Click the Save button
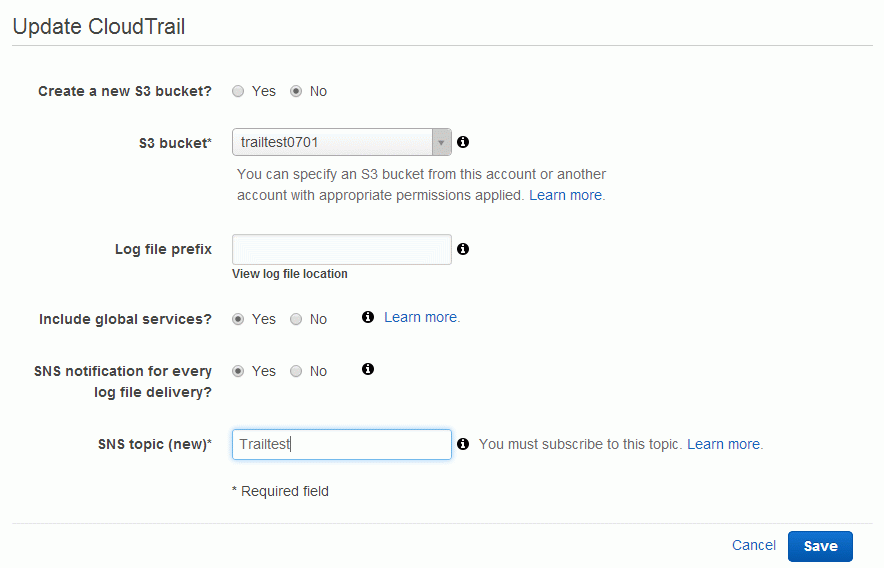This screenshot has width=884, height=568. point(820,546)
